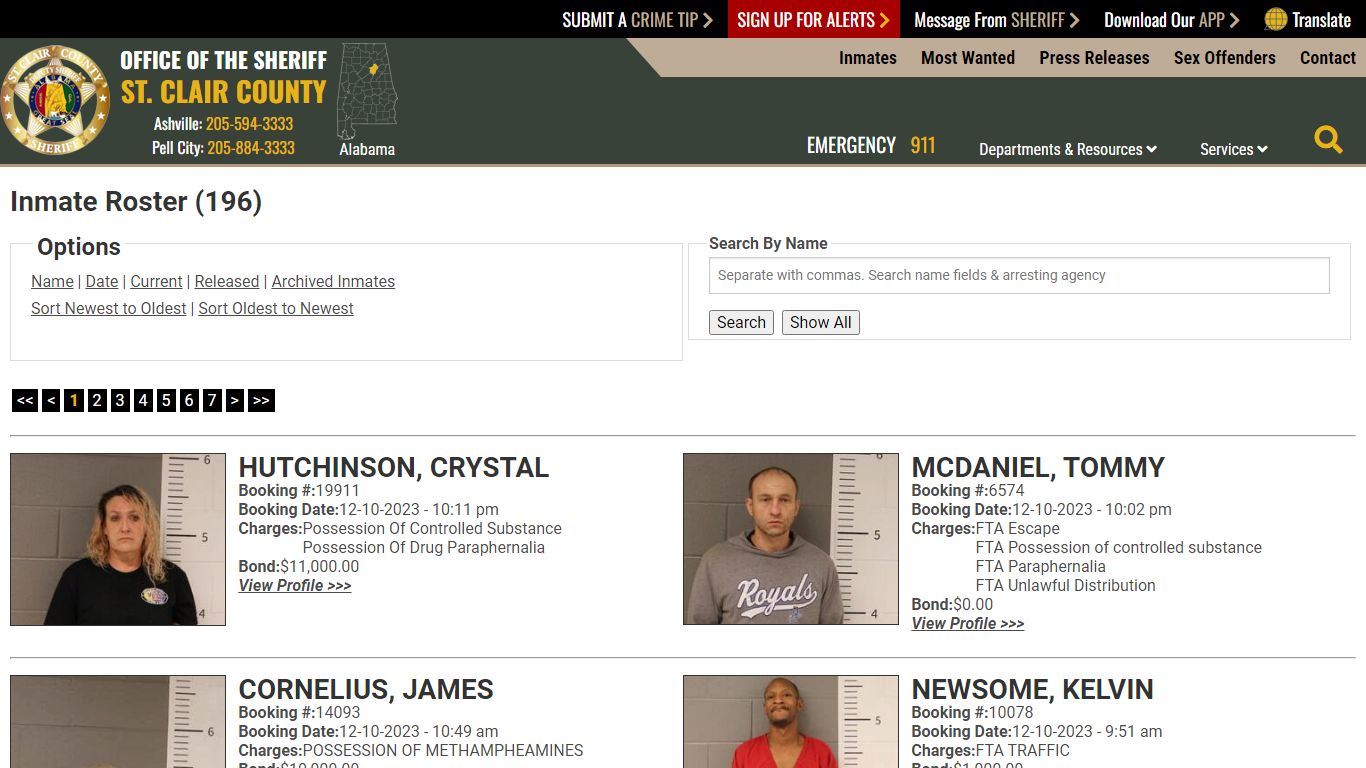Click POSSESSION OF METHAMPHEAMINES charge text

point(443,751)
